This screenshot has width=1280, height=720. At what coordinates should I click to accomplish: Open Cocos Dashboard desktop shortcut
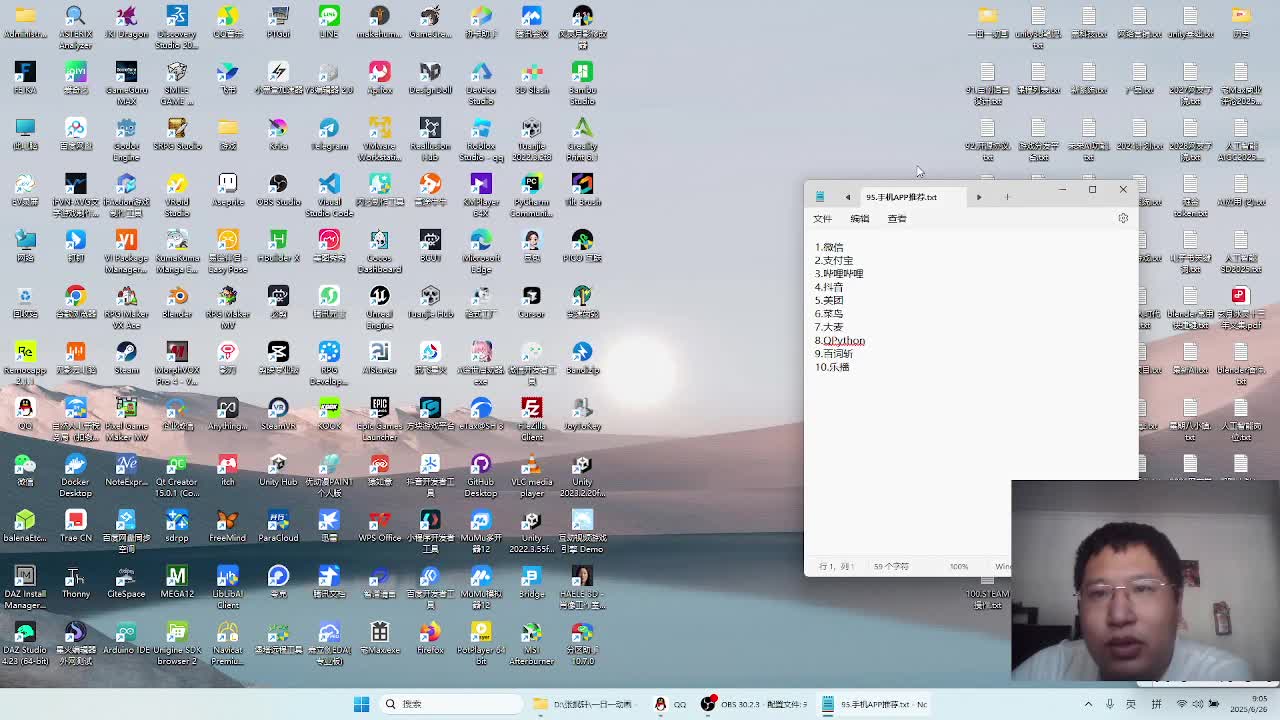pos(379,251)
